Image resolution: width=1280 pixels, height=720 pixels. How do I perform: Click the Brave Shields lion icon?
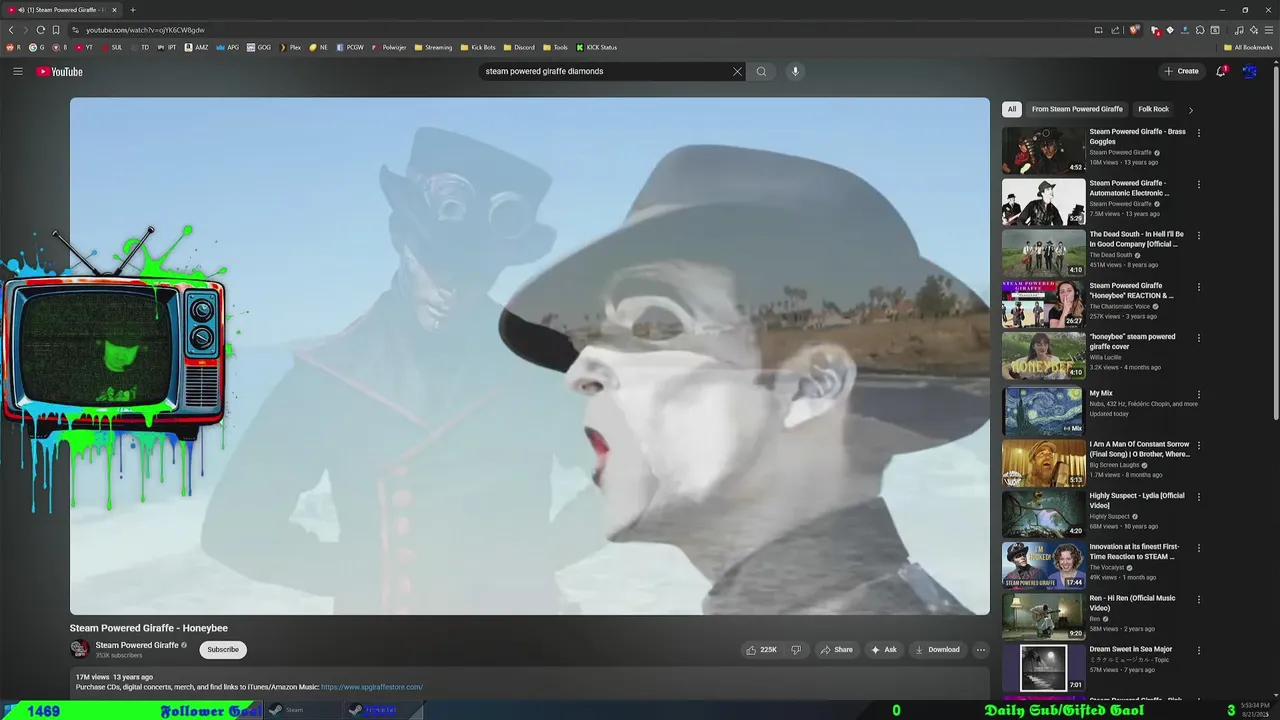point(1134,30)
